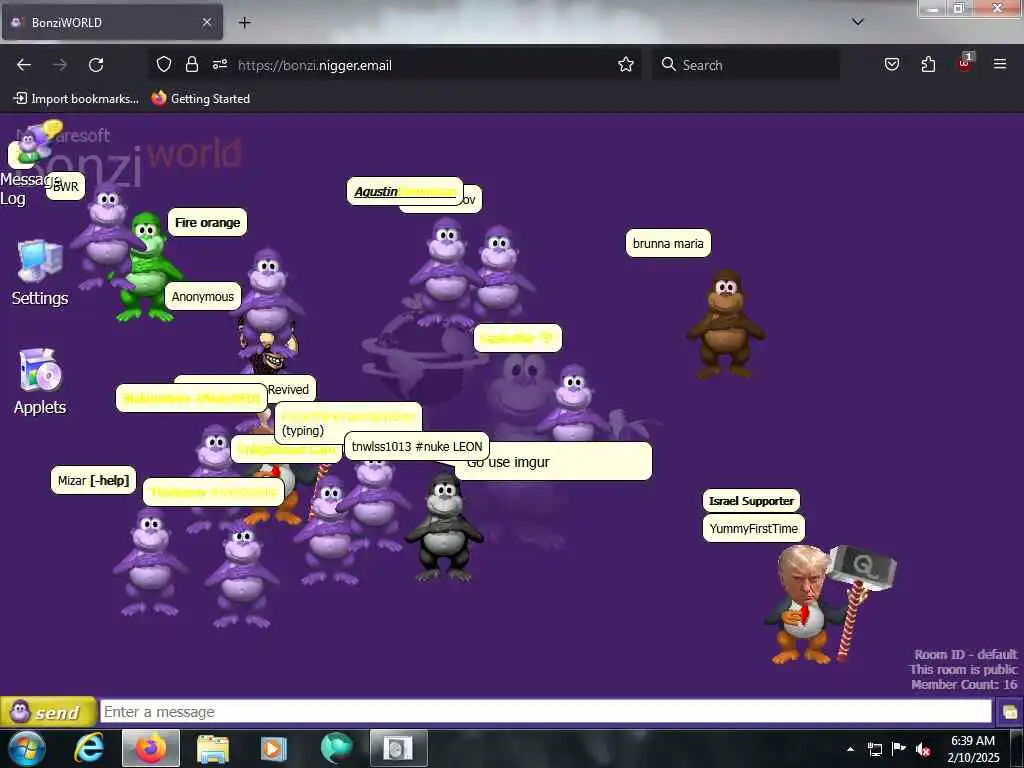Click the Enter a message input field
The height and width of the screenshot is (768, 1024).
[546, 712]
